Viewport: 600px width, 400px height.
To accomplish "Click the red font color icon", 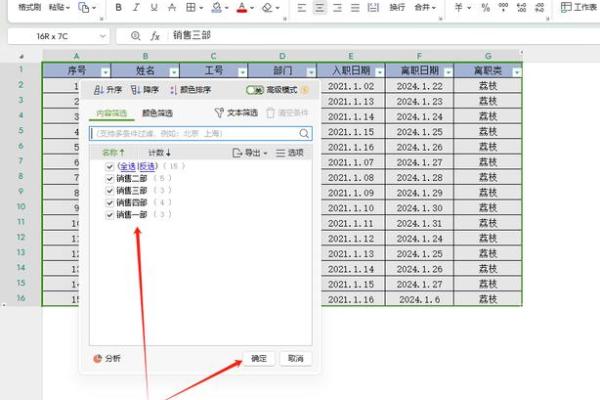I will point(242,7).
